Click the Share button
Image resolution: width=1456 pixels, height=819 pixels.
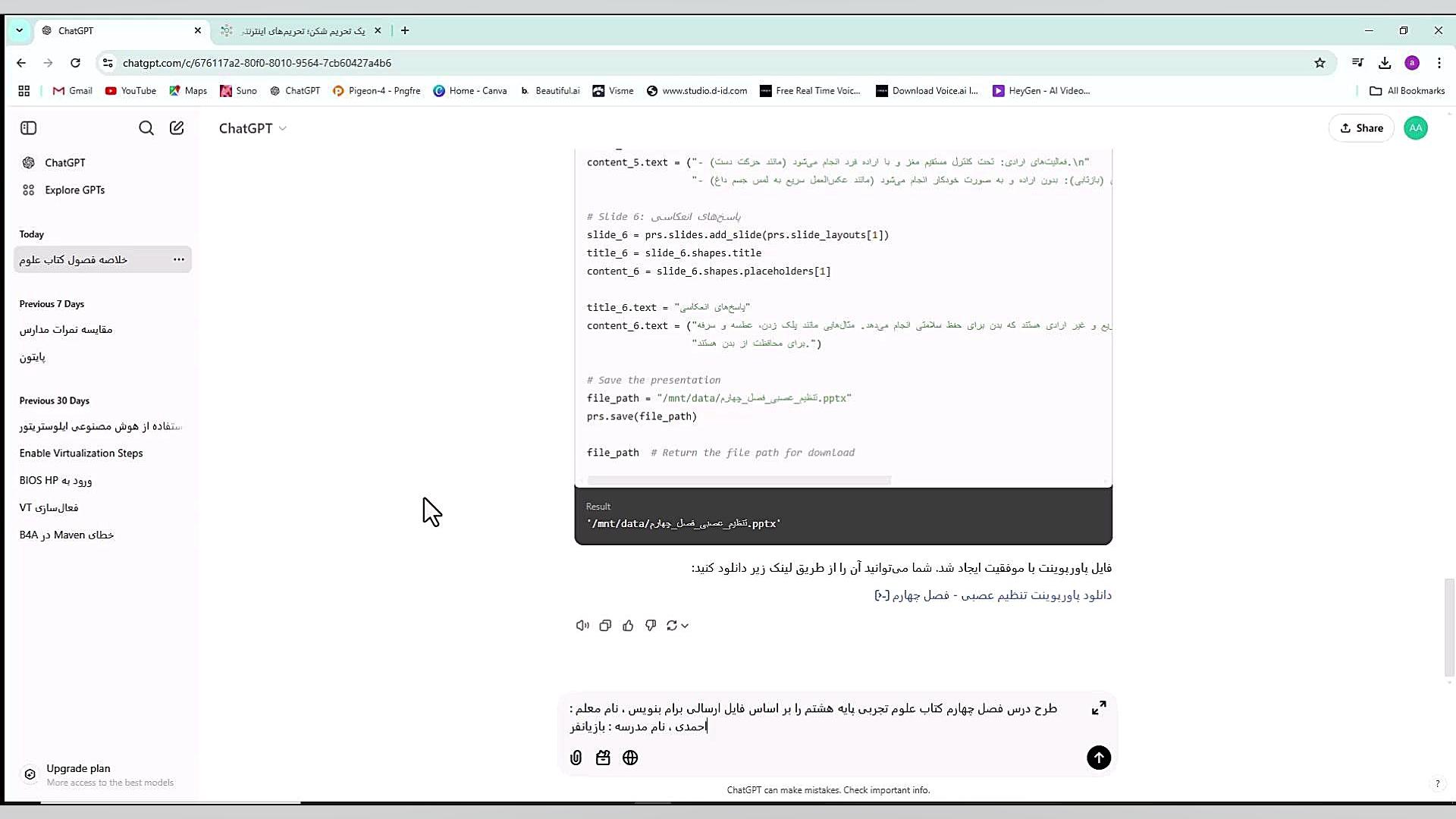pos(1361,128)
